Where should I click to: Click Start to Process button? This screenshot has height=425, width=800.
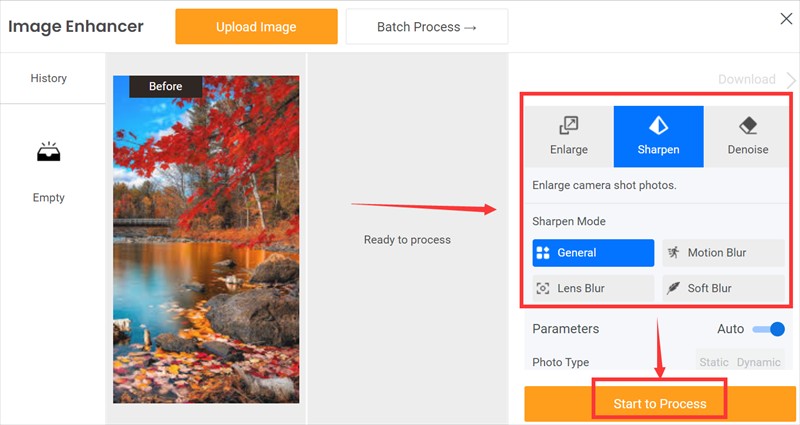[660, 404]
